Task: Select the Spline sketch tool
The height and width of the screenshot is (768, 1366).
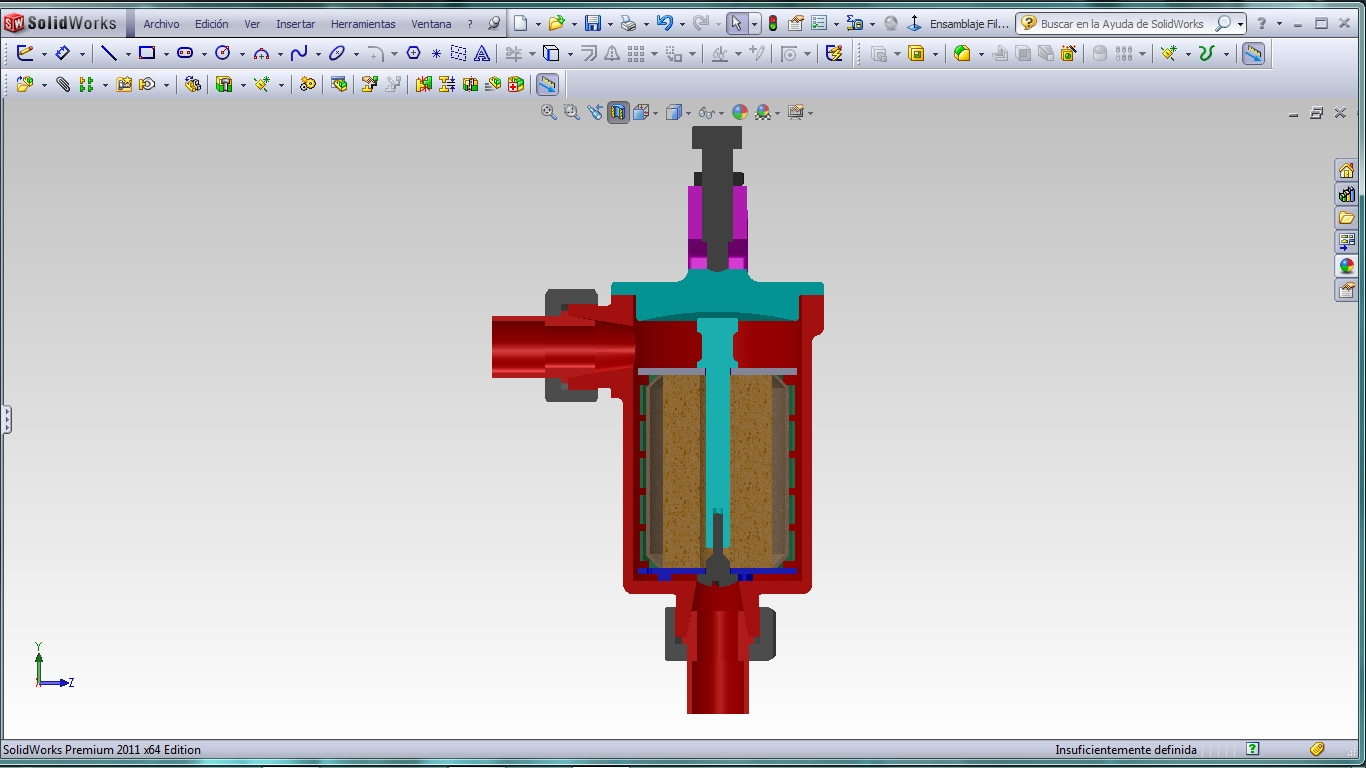Action: [299, 54]
